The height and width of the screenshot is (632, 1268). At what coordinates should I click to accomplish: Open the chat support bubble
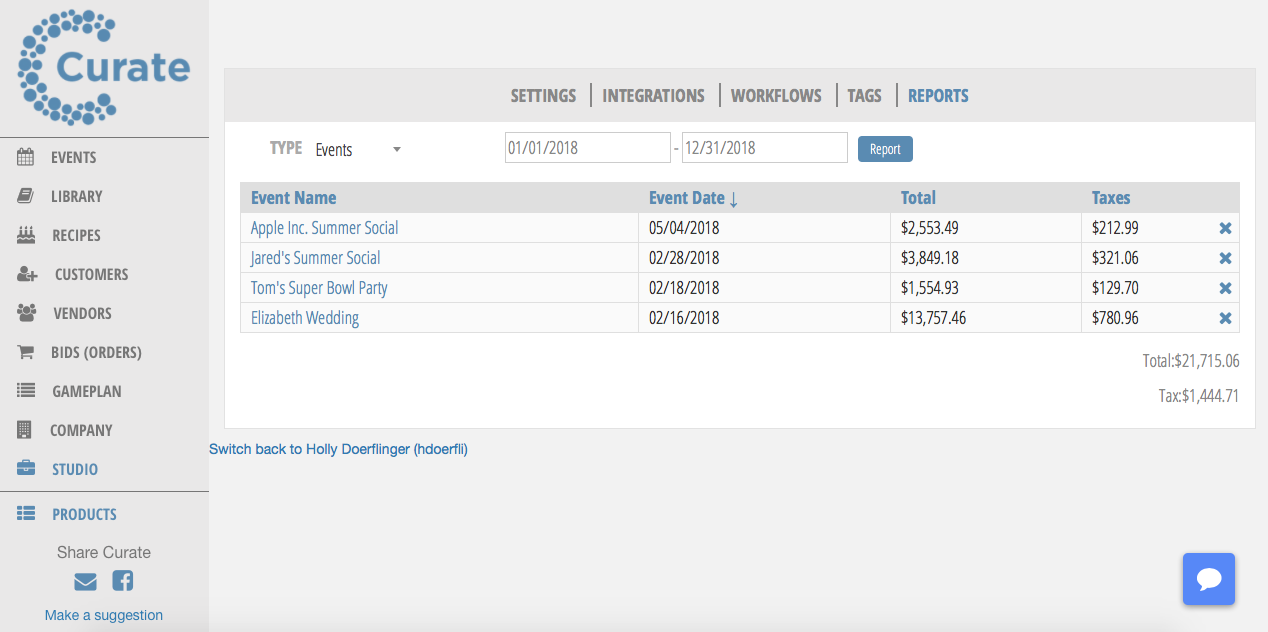pos(1208,579)
